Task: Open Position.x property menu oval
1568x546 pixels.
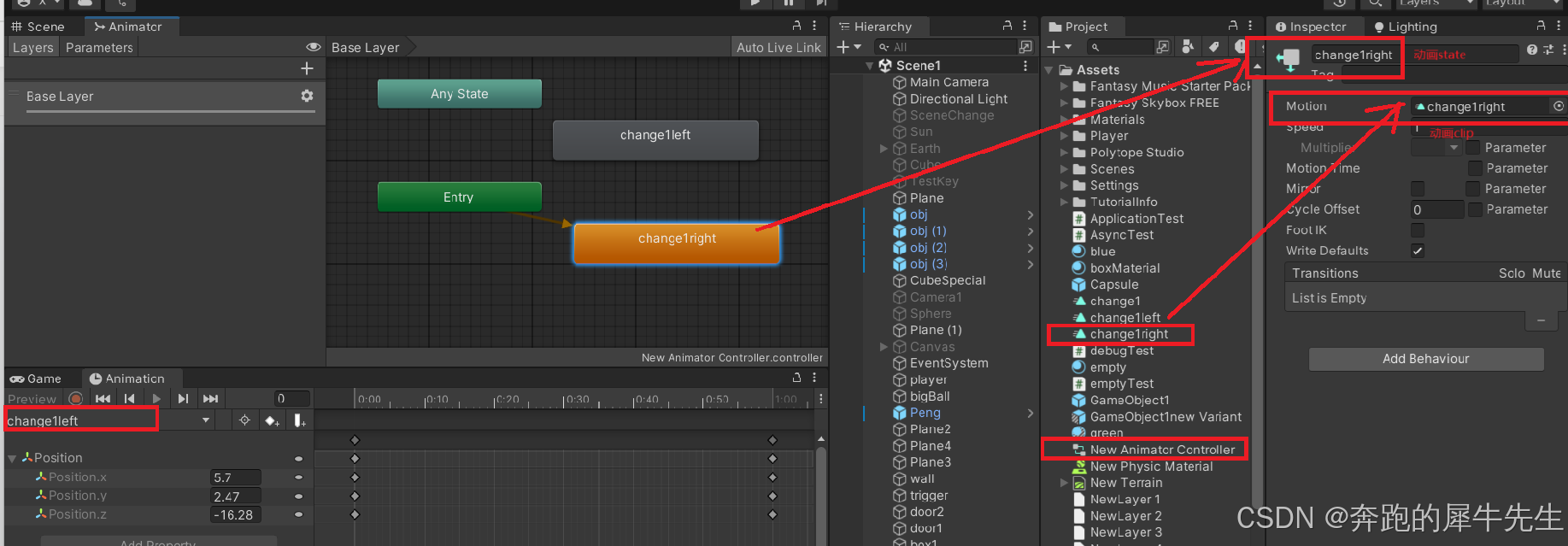Action: (298, 477)
